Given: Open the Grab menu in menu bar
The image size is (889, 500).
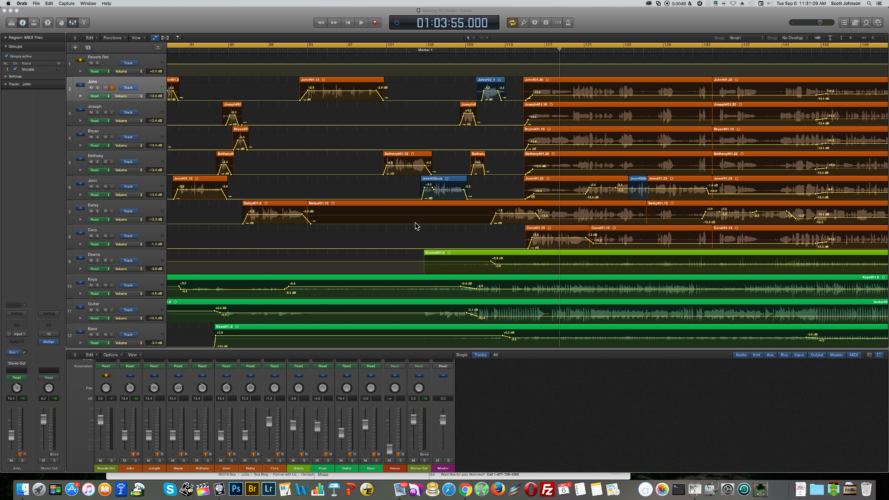Looking at the screenshot, I should click(x=22, y=3).
